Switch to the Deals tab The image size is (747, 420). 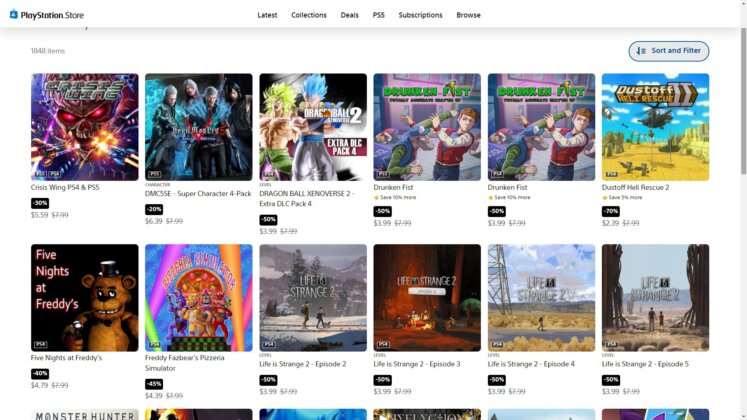point(349,15)
